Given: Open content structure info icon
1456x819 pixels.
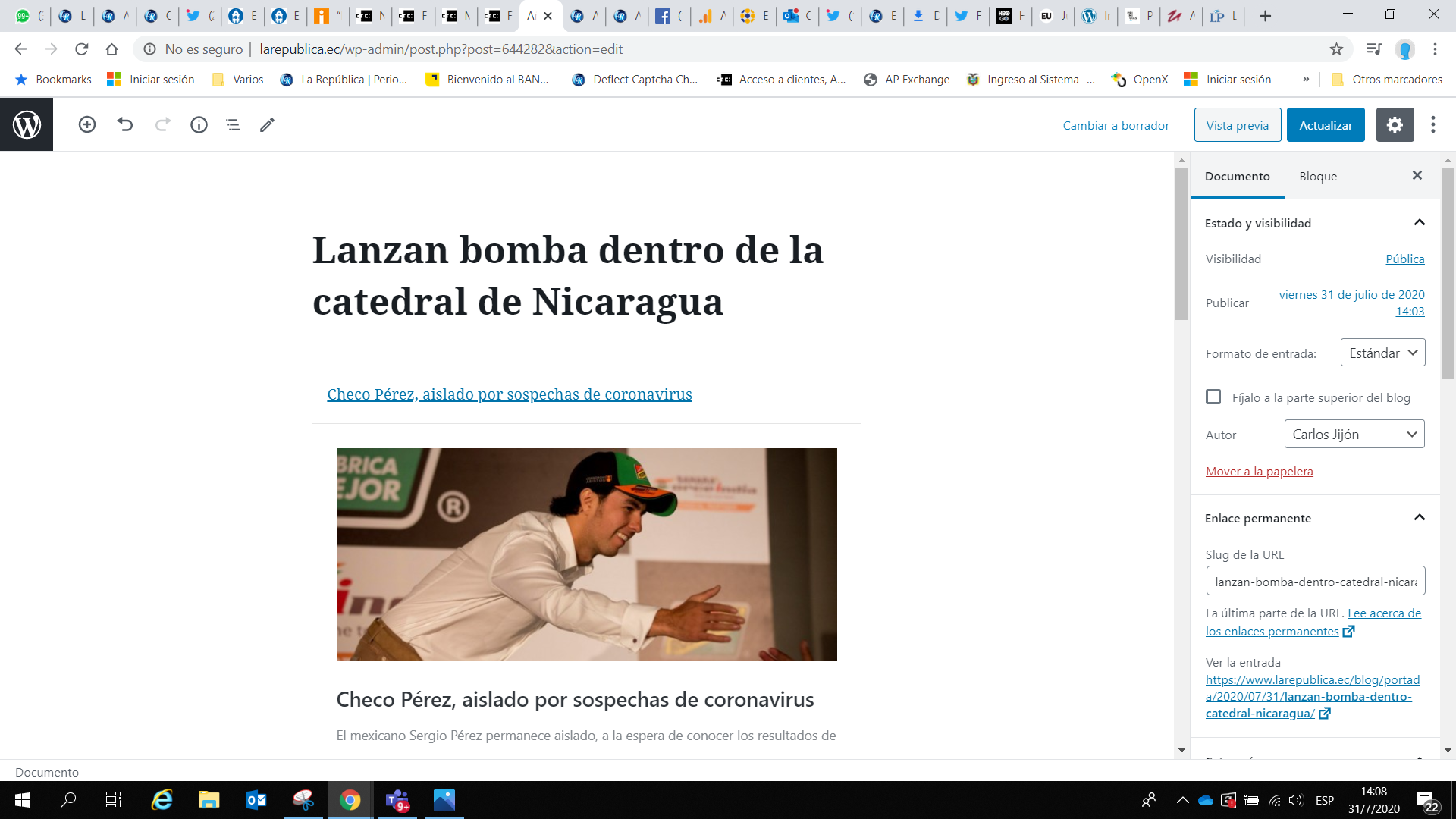Looking at the screenshot, I should (199, 124).
